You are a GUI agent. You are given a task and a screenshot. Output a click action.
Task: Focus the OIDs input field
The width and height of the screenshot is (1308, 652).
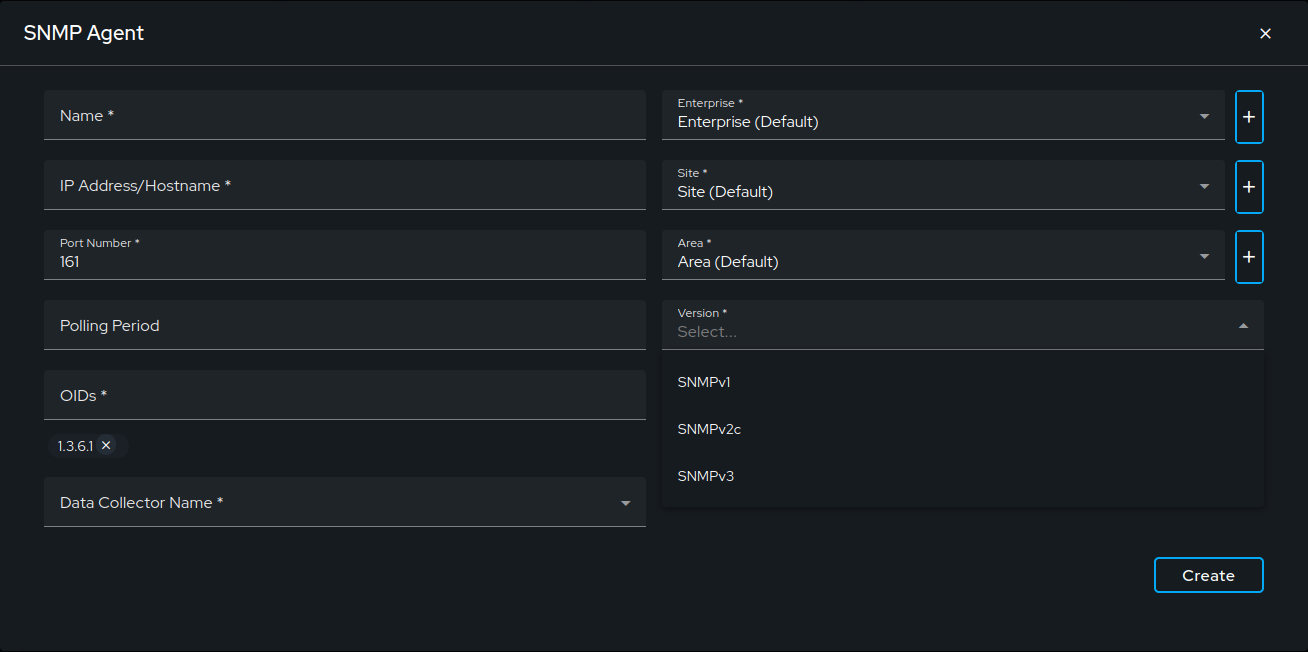345,395
